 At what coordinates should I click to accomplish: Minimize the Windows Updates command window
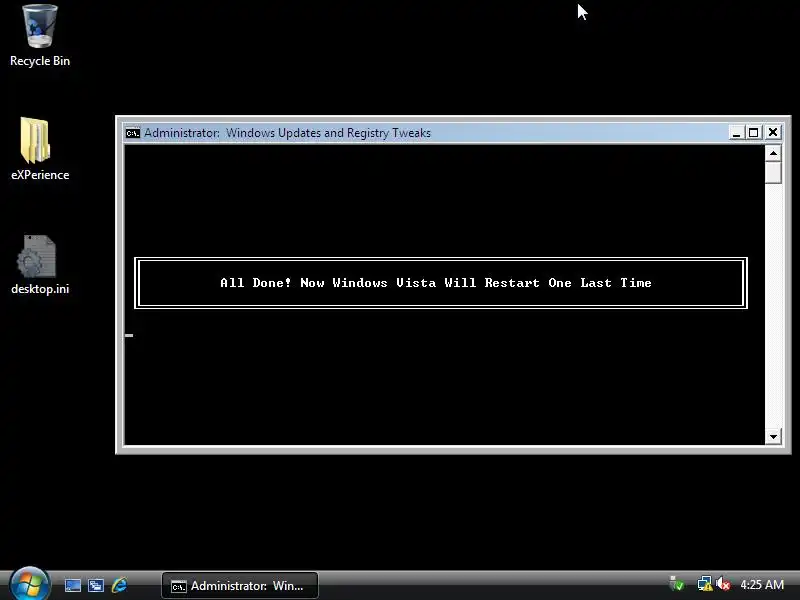(736, 133)
